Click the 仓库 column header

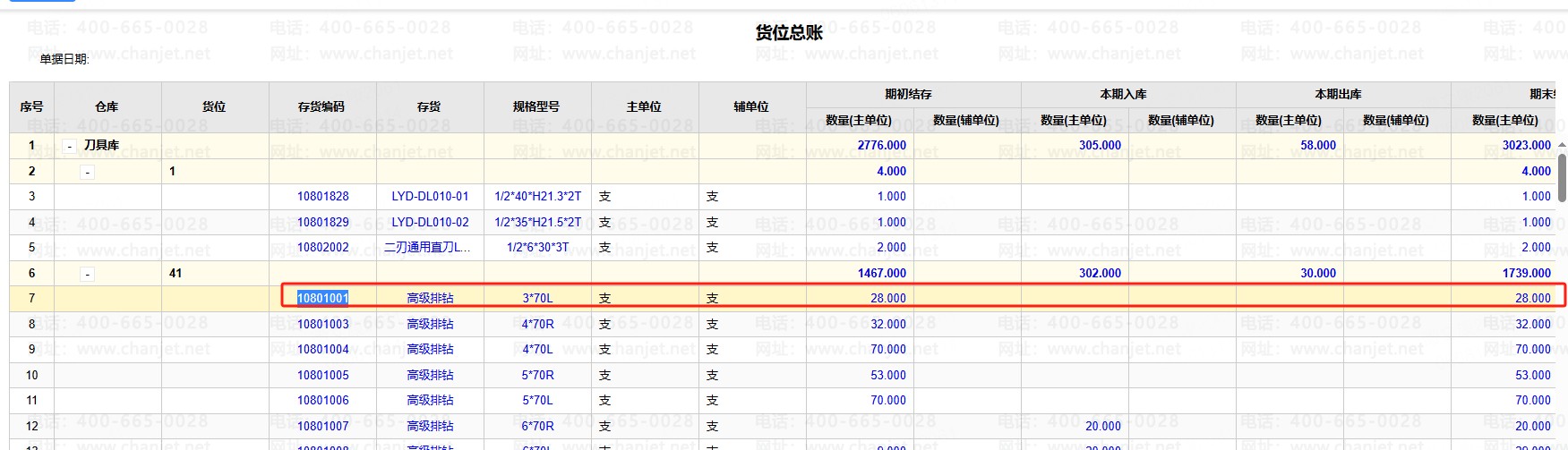pyautogui.click(x=107, y=106)
